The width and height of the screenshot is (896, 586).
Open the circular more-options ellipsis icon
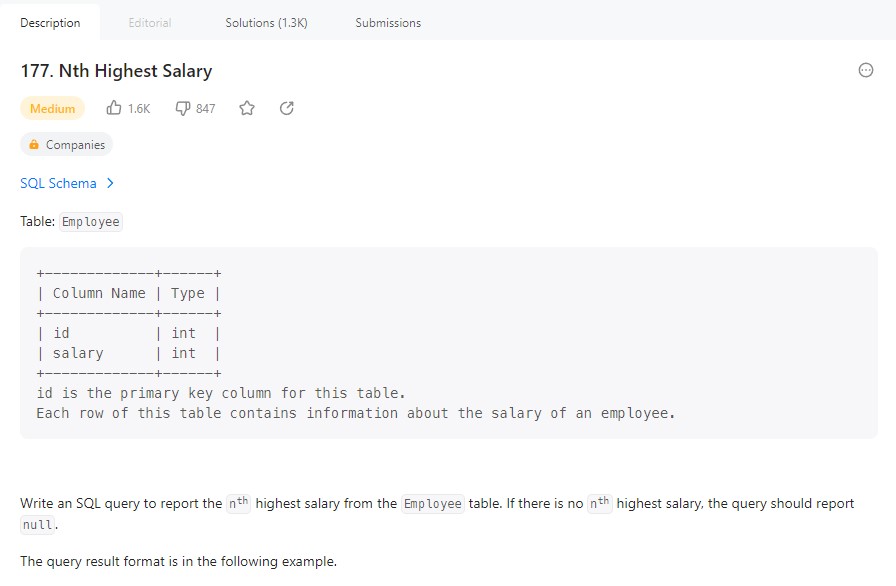(866, 70)
